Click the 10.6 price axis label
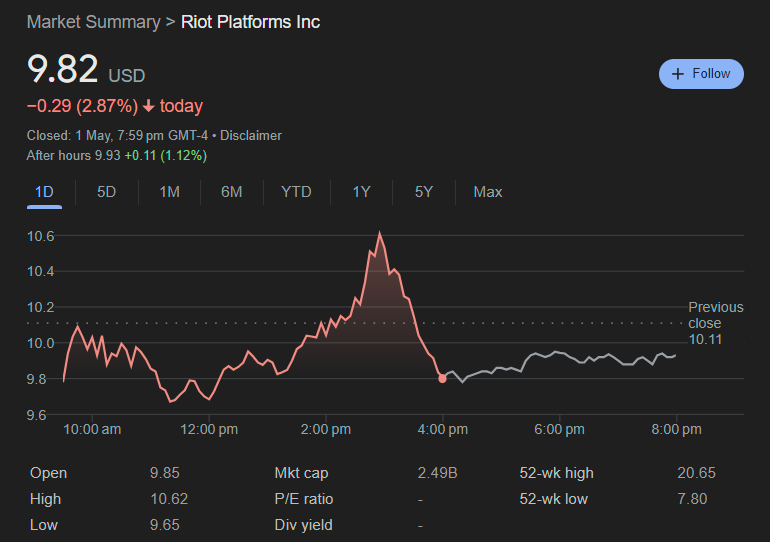The image size is (770, 542). pyautogui.click(x=40, y=236)
